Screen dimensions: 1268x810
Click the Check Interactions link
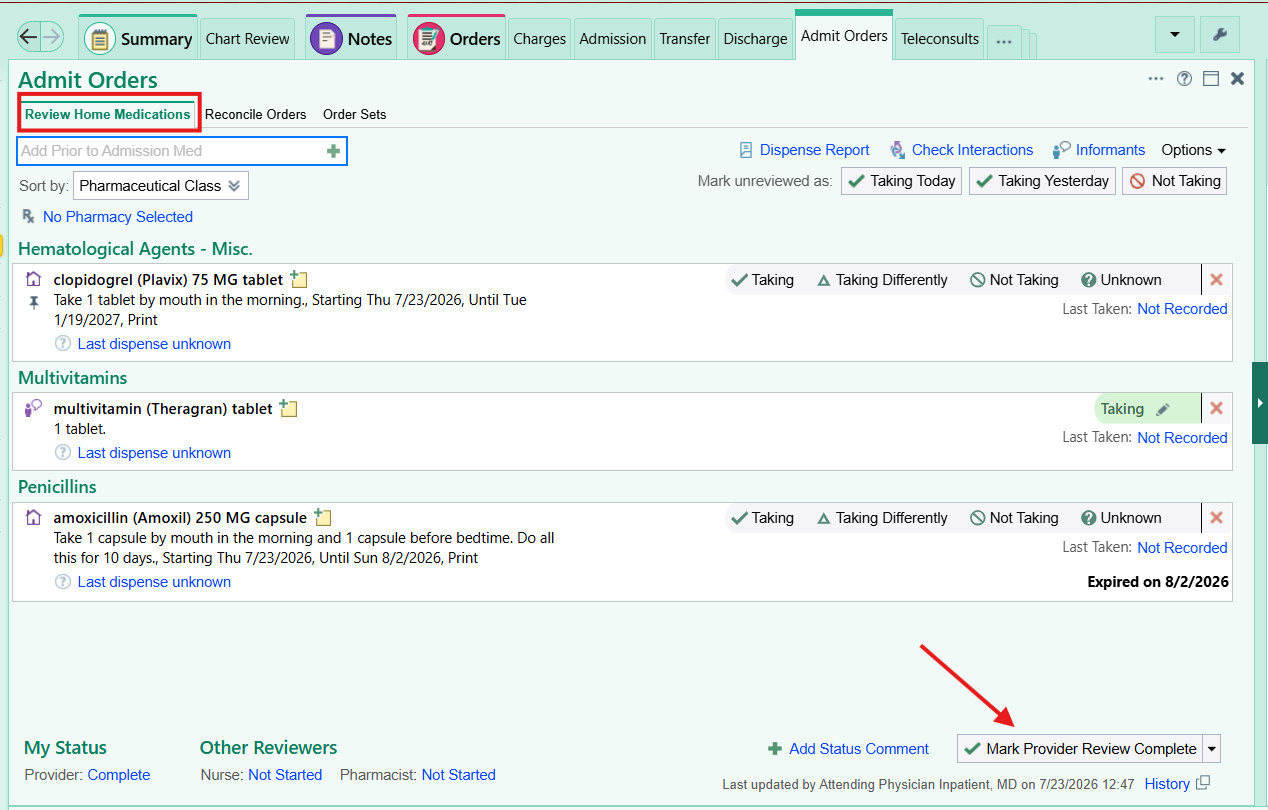coord(961,150)
